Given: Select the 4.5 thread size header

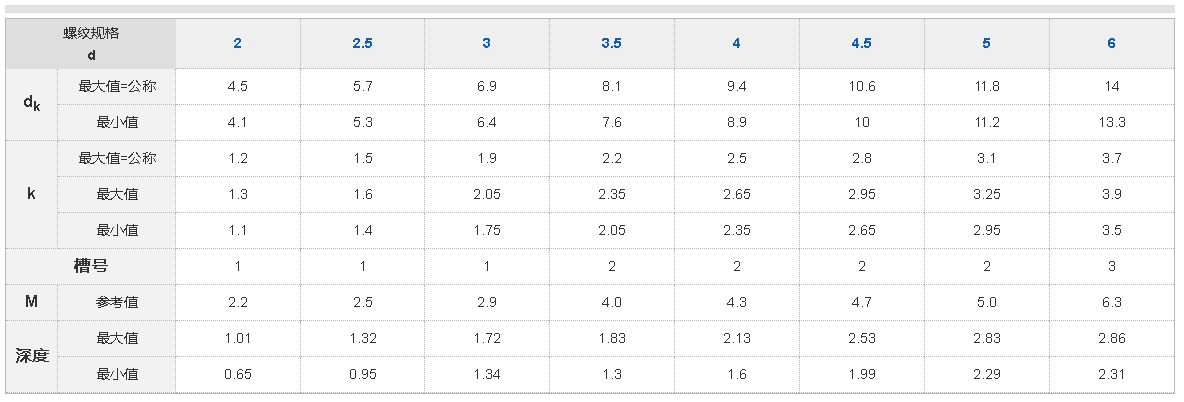Looking at the screenshot, I should click(x=861, y=43).
